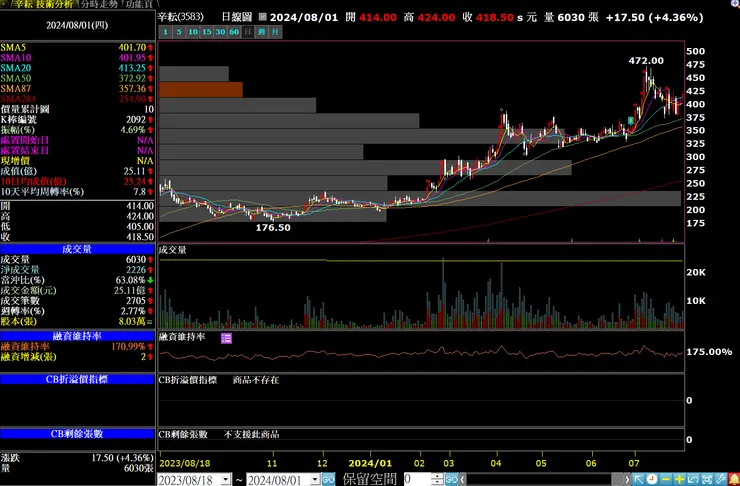Image resolution: width=740 pixels, height=486 pixels.
Task: Click the arrow cursor tool icon
Action: coord(638,479)
